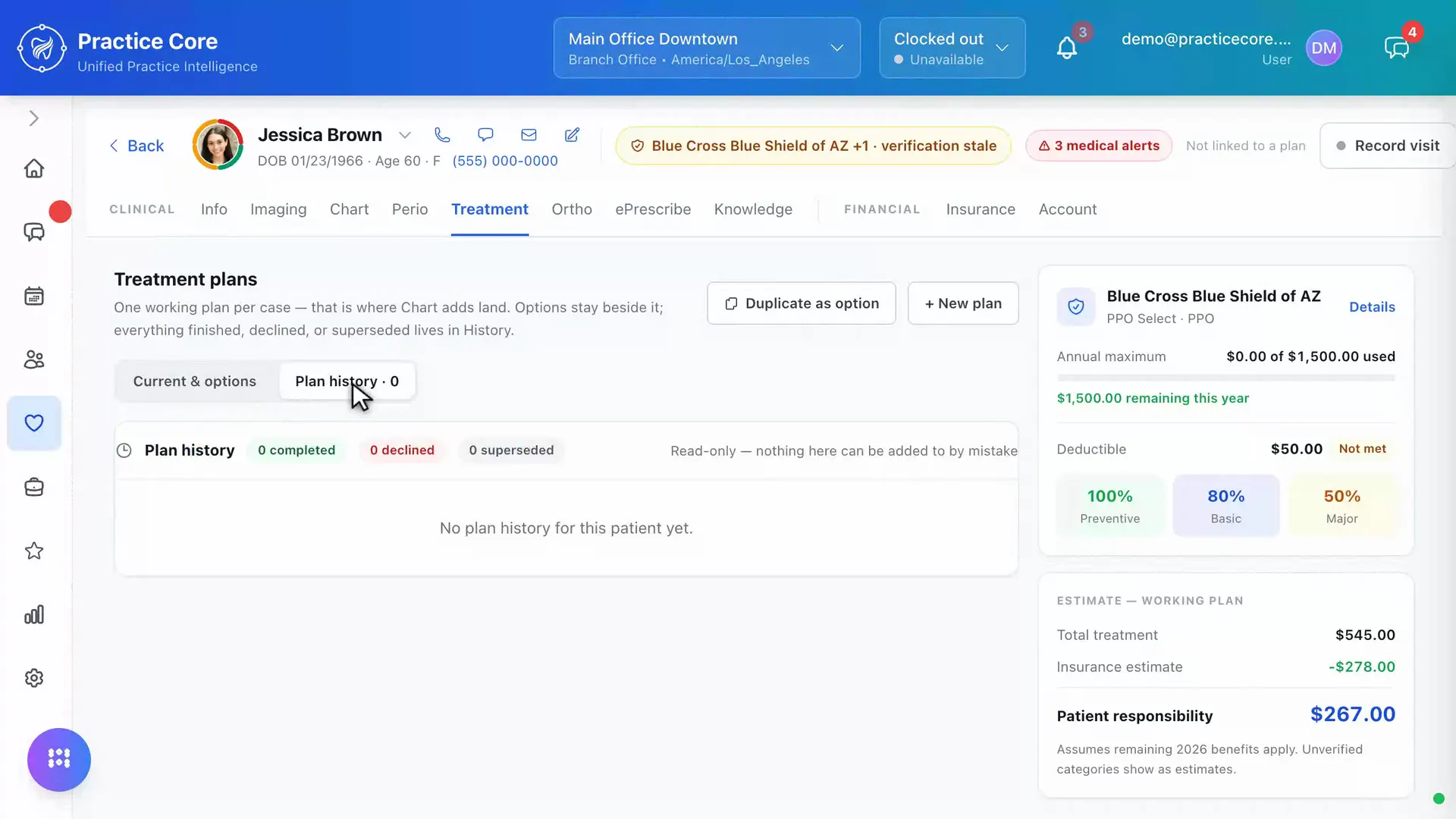Select the Plan history · 0 segment
1456x819 pixels.
click(347, 381)
